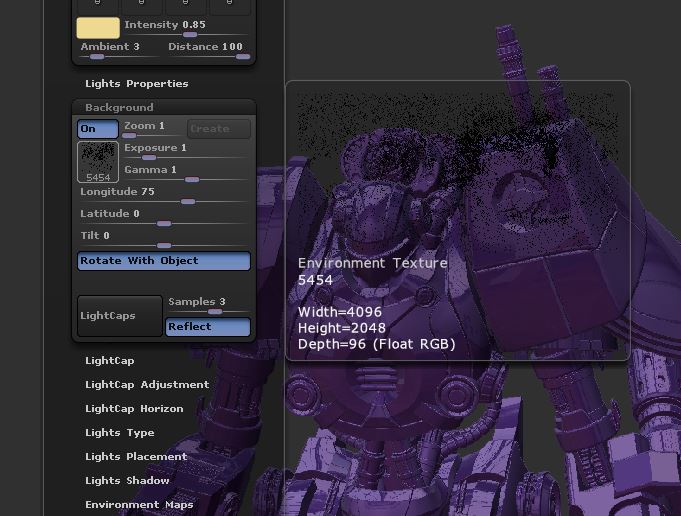Screen dimensions: 681x516
Task: Open the Lights Shadow submenu
Action: 127,481
